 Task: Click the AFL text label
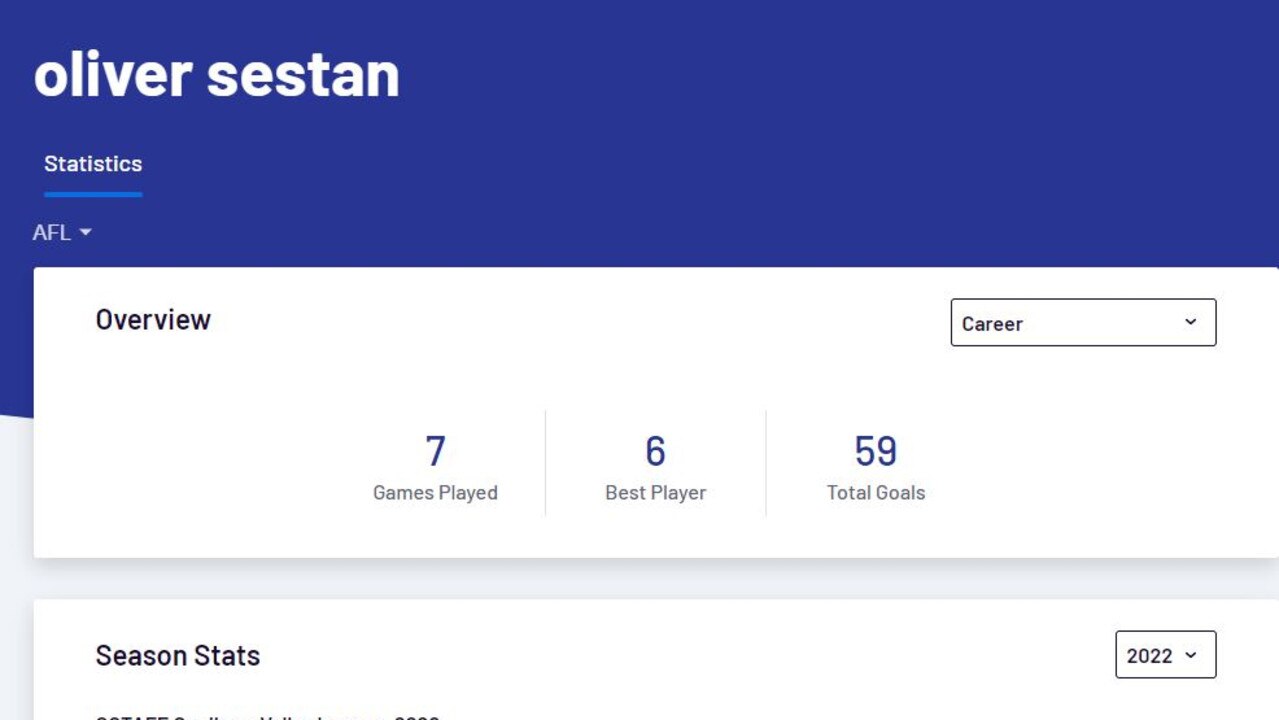[52, 232]
